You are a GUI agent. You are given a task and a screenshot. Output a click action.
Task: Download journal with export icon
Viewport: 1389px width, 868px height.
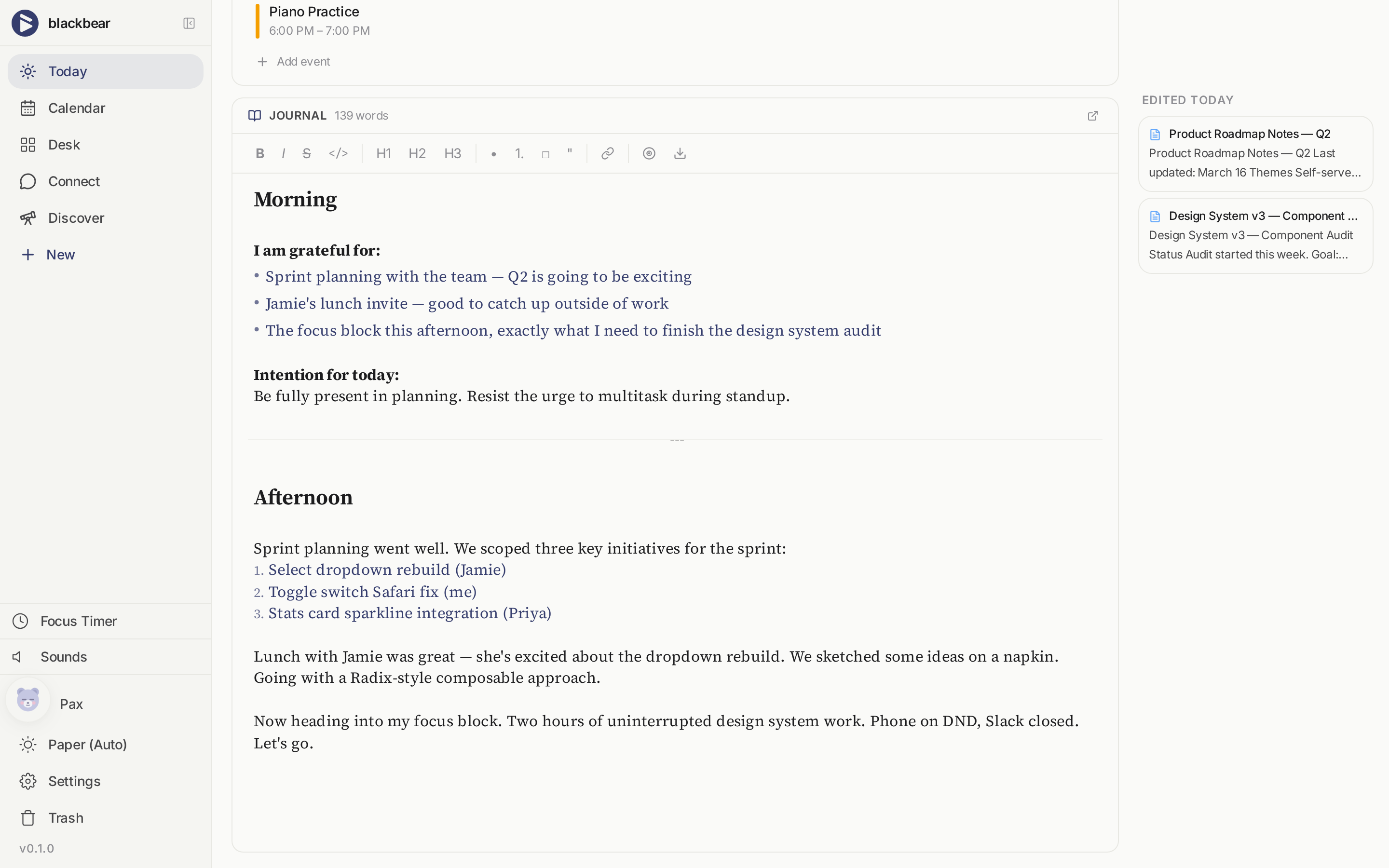tap(680, 153)
